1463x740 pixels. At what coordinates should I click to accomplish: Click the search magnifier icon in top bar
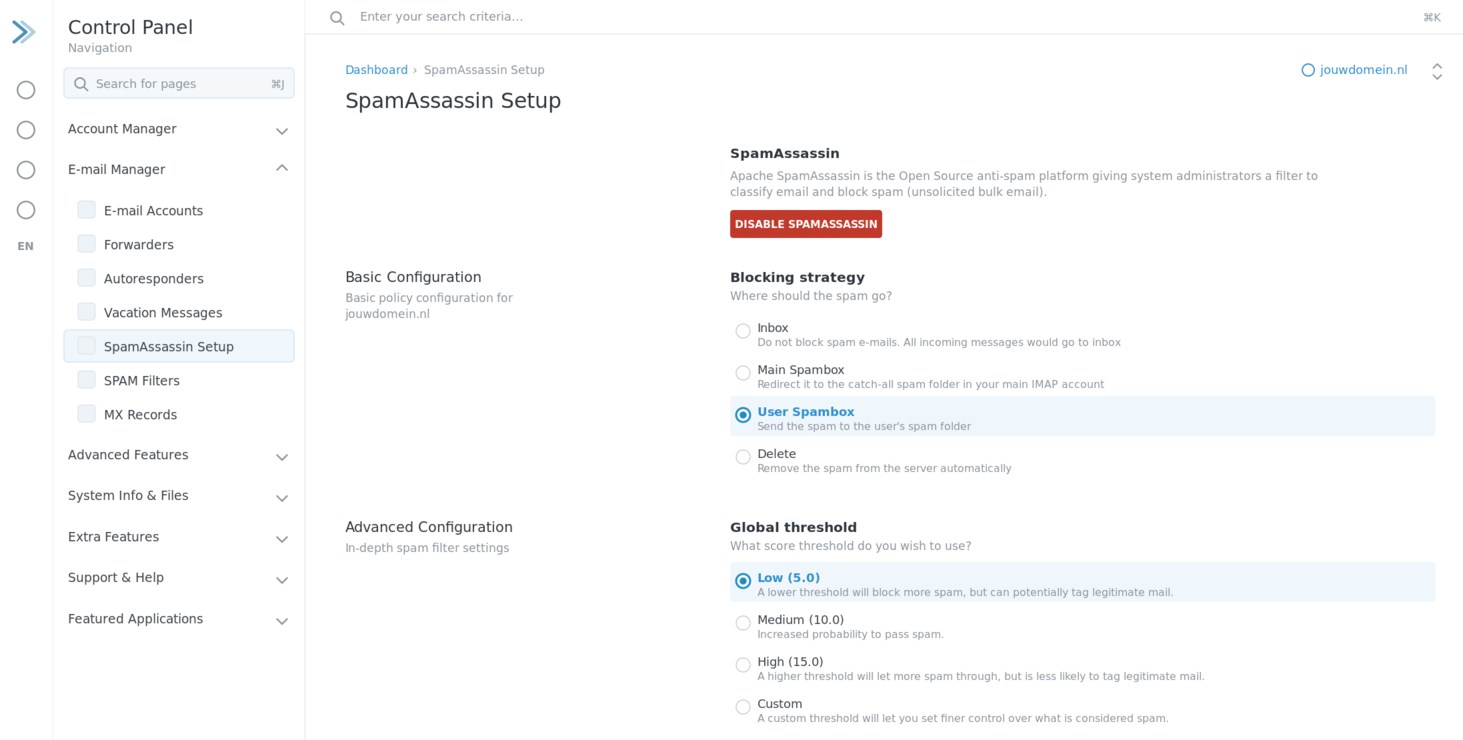point(337,18)
